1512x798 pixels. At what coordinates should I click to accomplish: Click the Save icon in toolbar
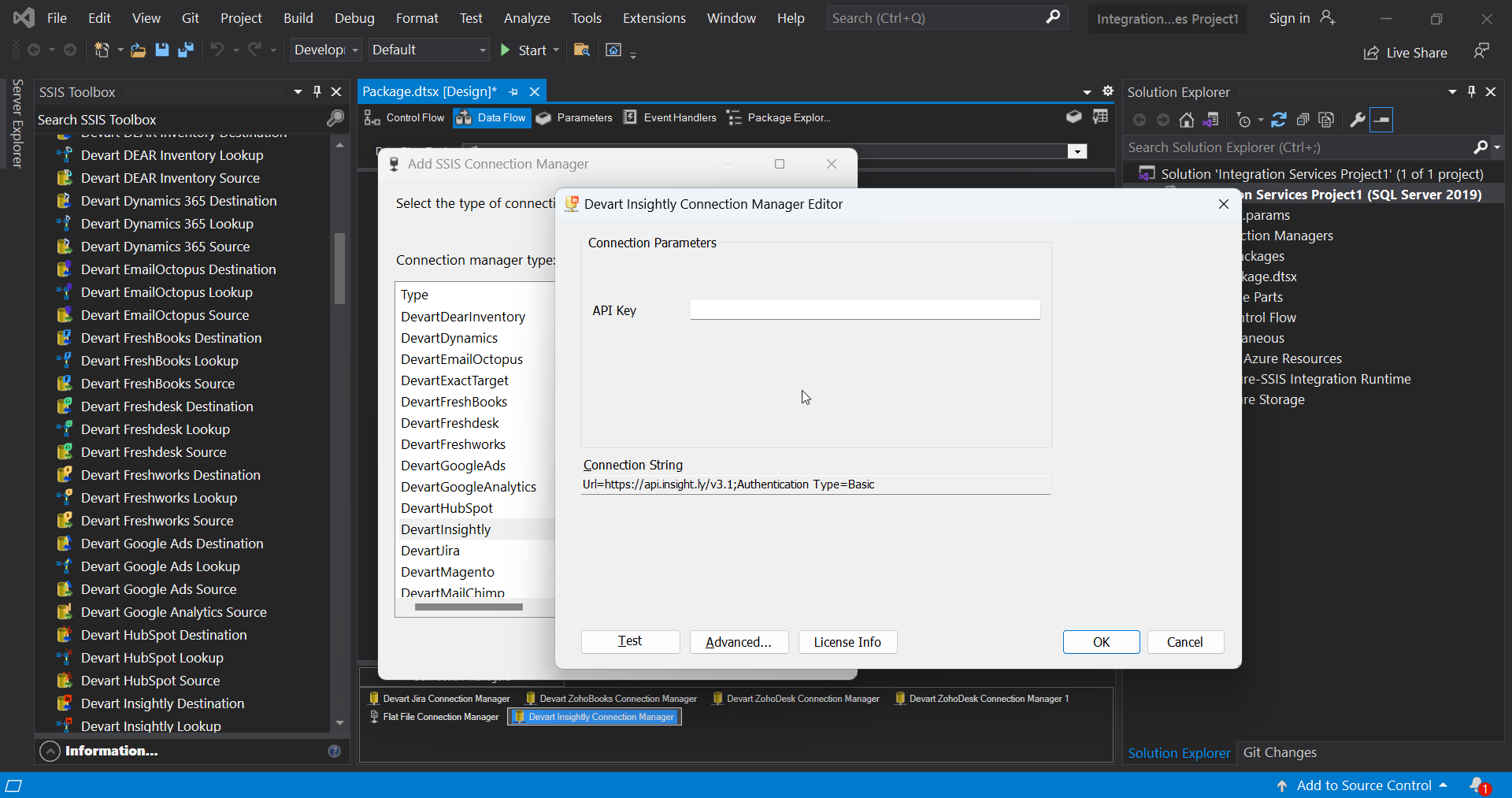pos(162,50)
